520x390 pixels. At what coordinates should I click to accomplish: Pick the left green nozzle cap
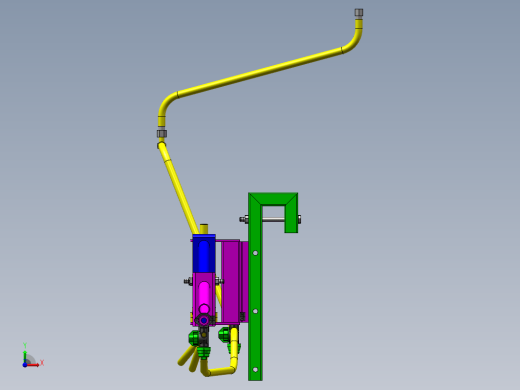[193, 338]
